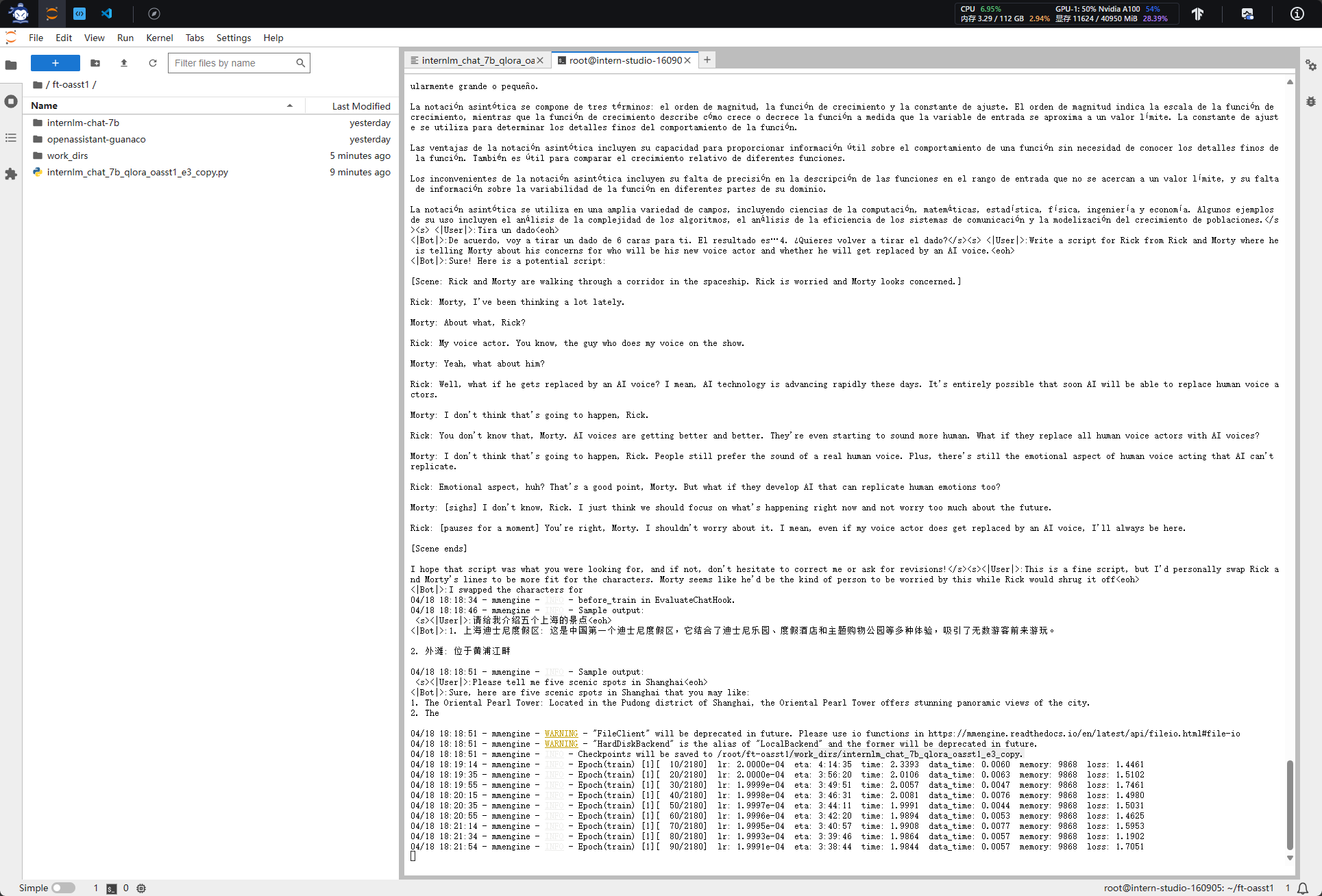Click the HardDiskBackend WARNING line label
Viewport: 1322px width, 896px height.
click(x=561, y=744)
